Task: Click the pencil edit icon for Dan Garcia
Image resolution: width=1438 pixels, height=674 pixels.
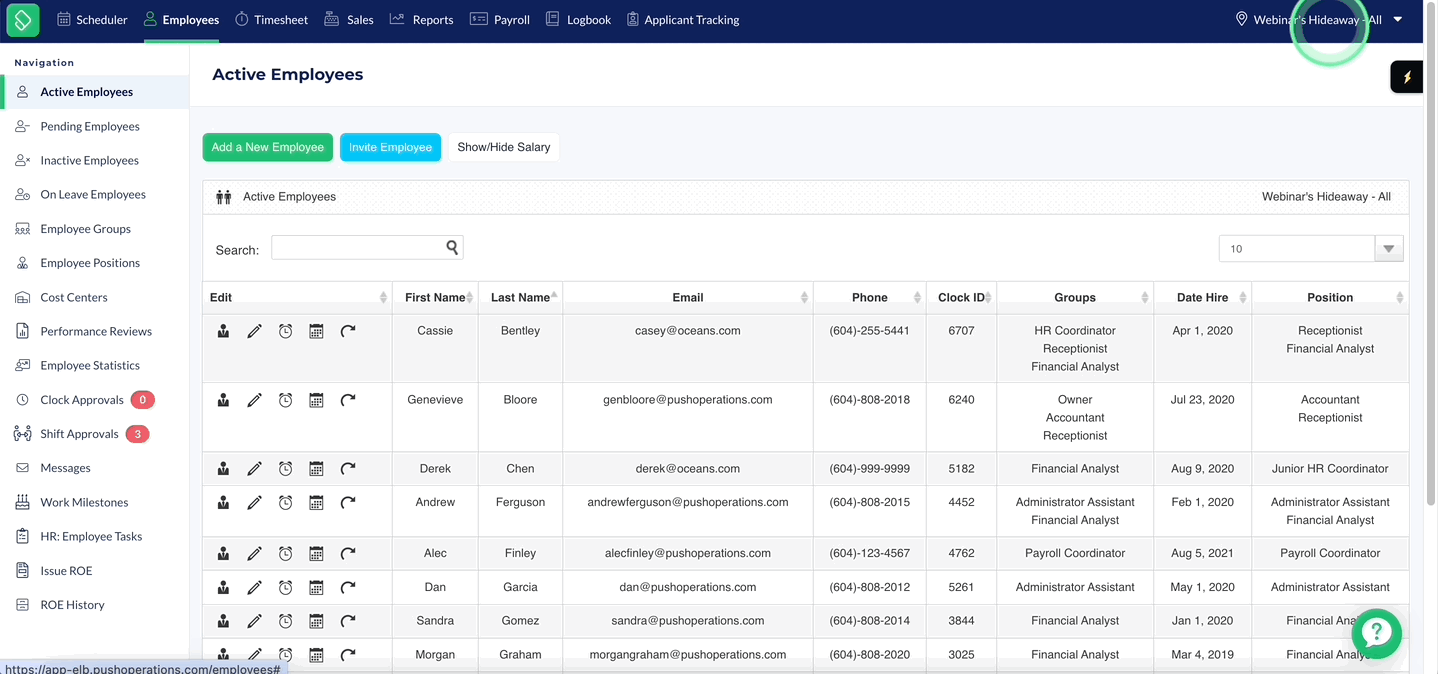Action: 254,588
